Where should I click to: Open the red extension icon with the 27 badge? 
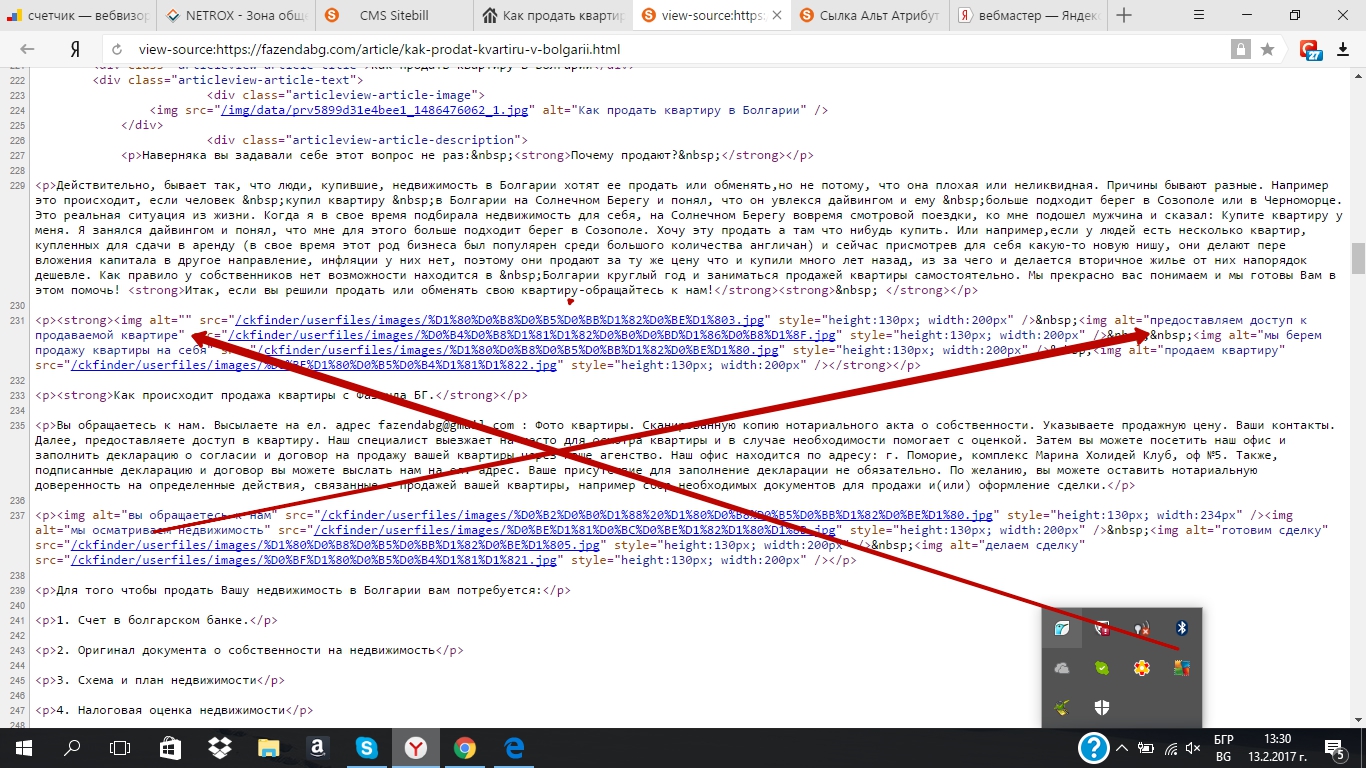tap(1309, 49)
